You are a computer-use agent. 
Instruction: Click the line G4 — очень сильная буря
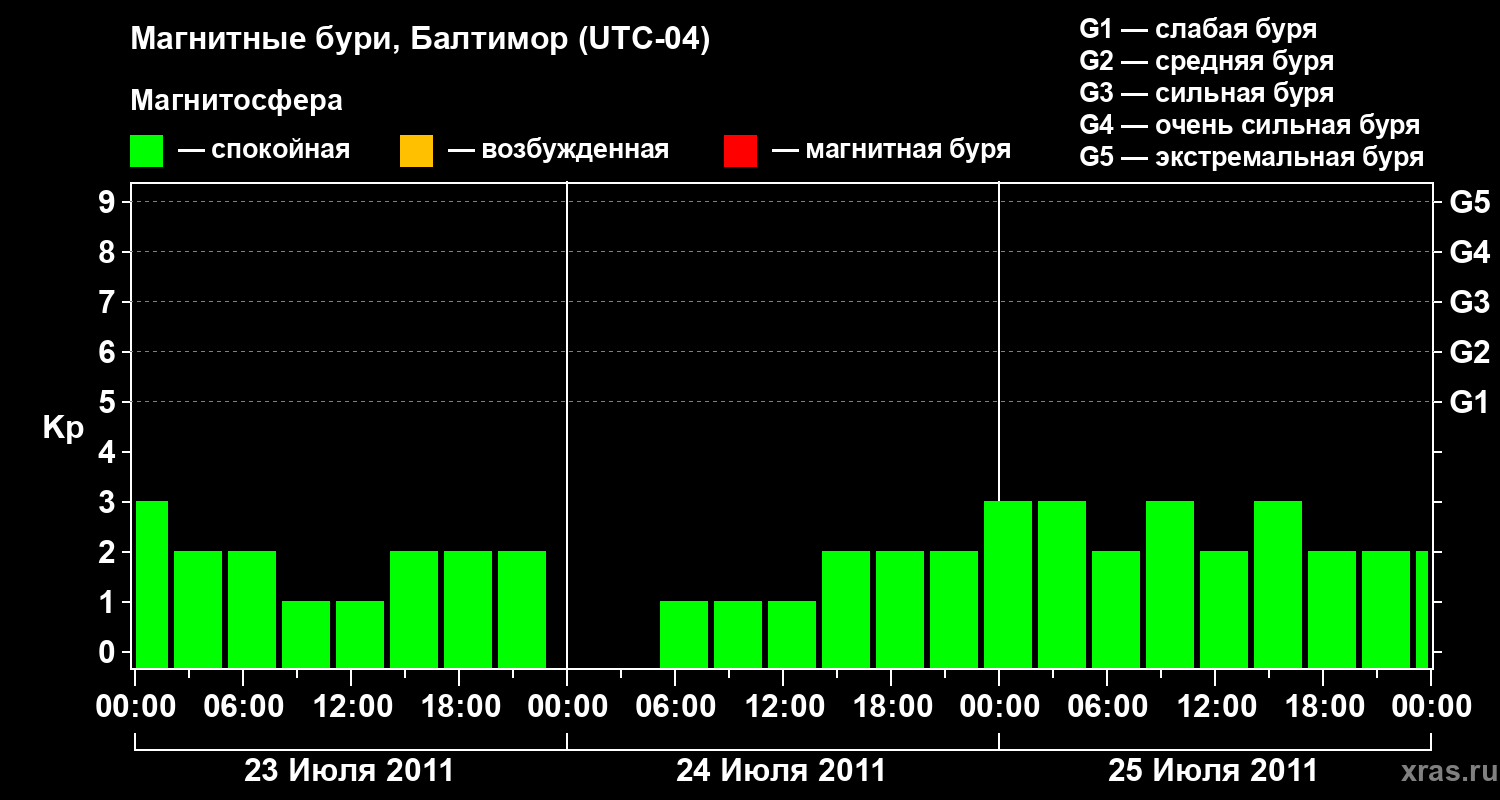[x=1250, y=125]
